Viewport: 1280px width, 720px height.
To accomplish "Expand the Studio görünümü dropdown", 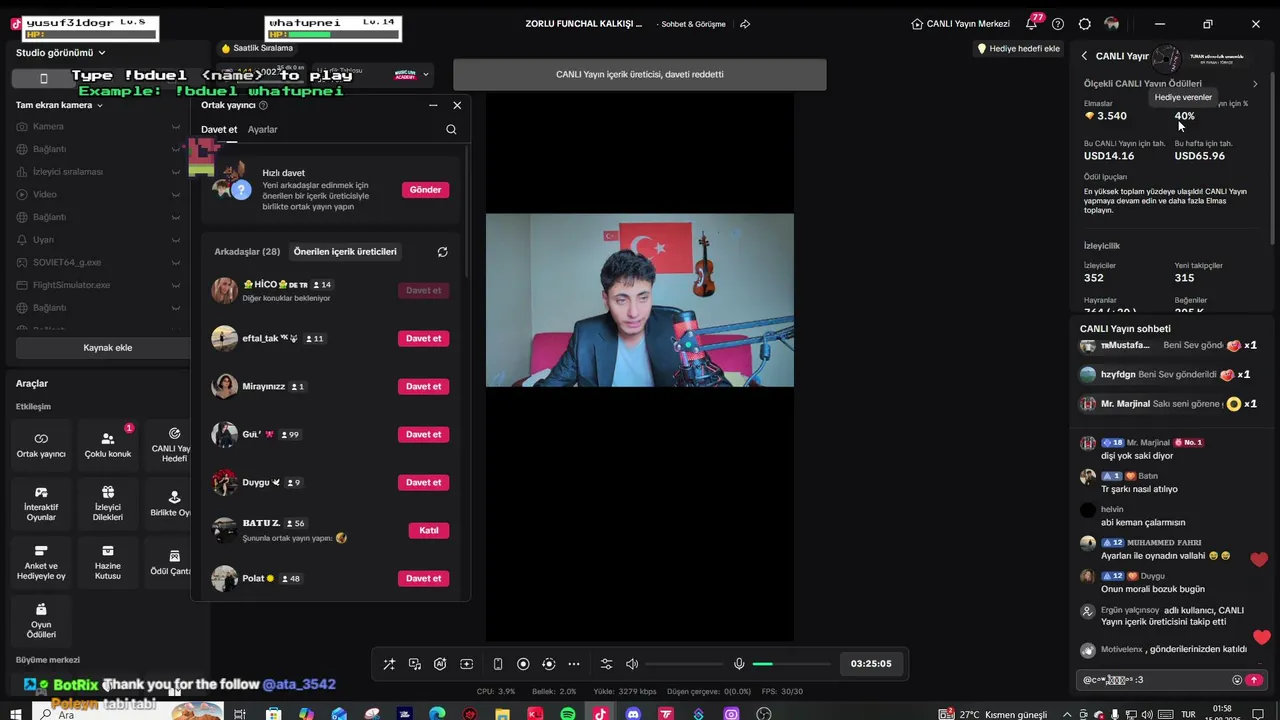I will click(x=61, y=53).
